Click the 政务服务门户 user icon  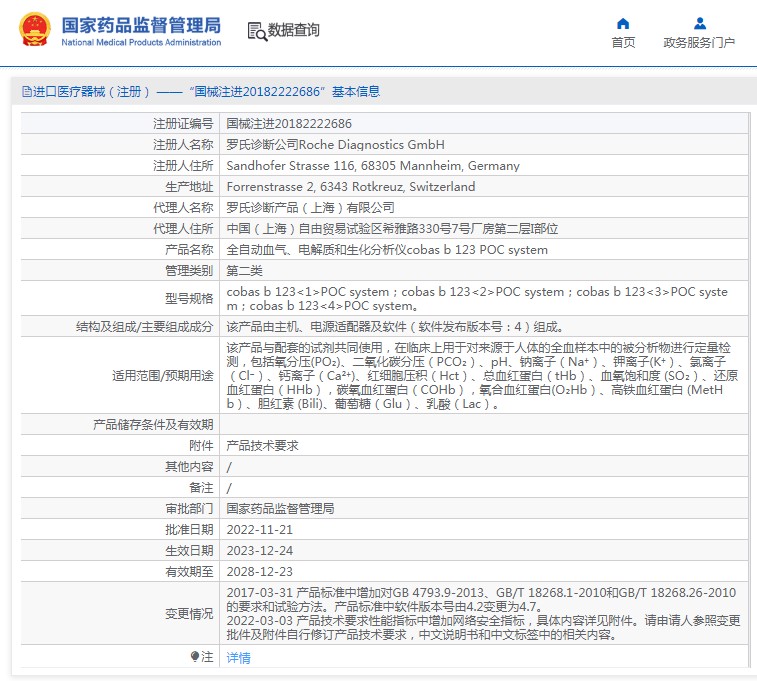[700, 23]
